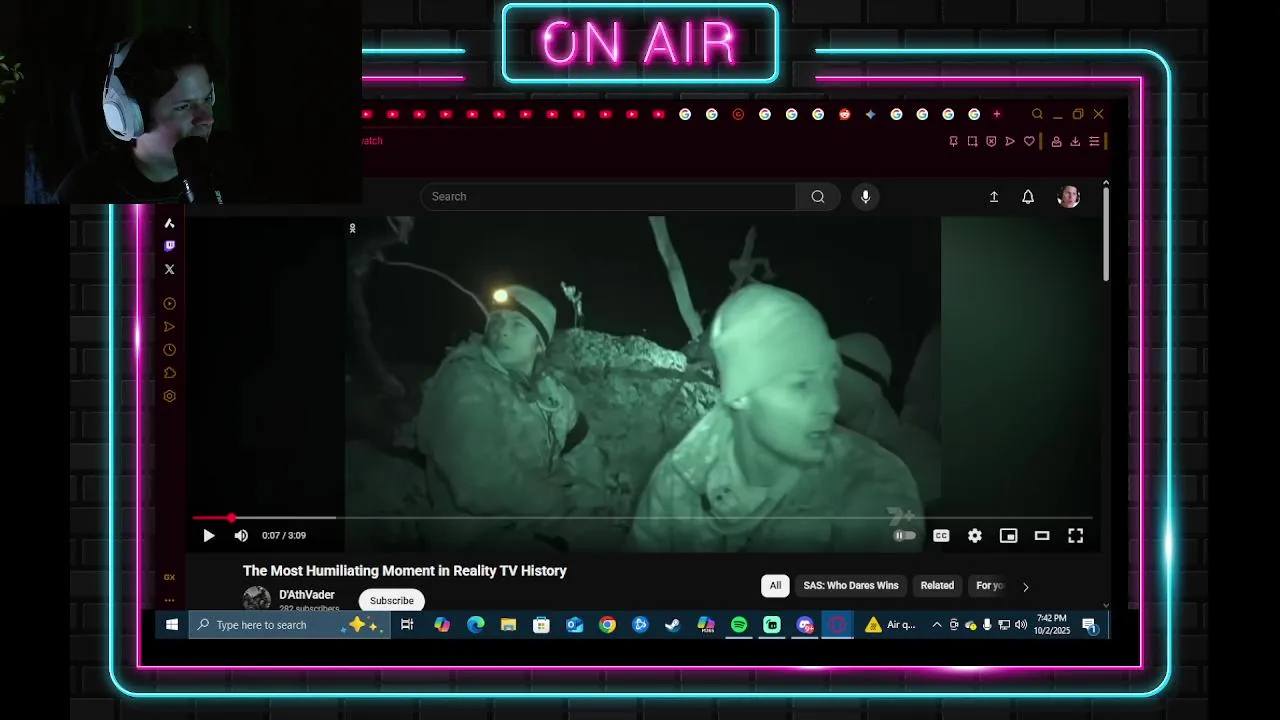Open sidebar three-dots more menu

click(169, 601)
